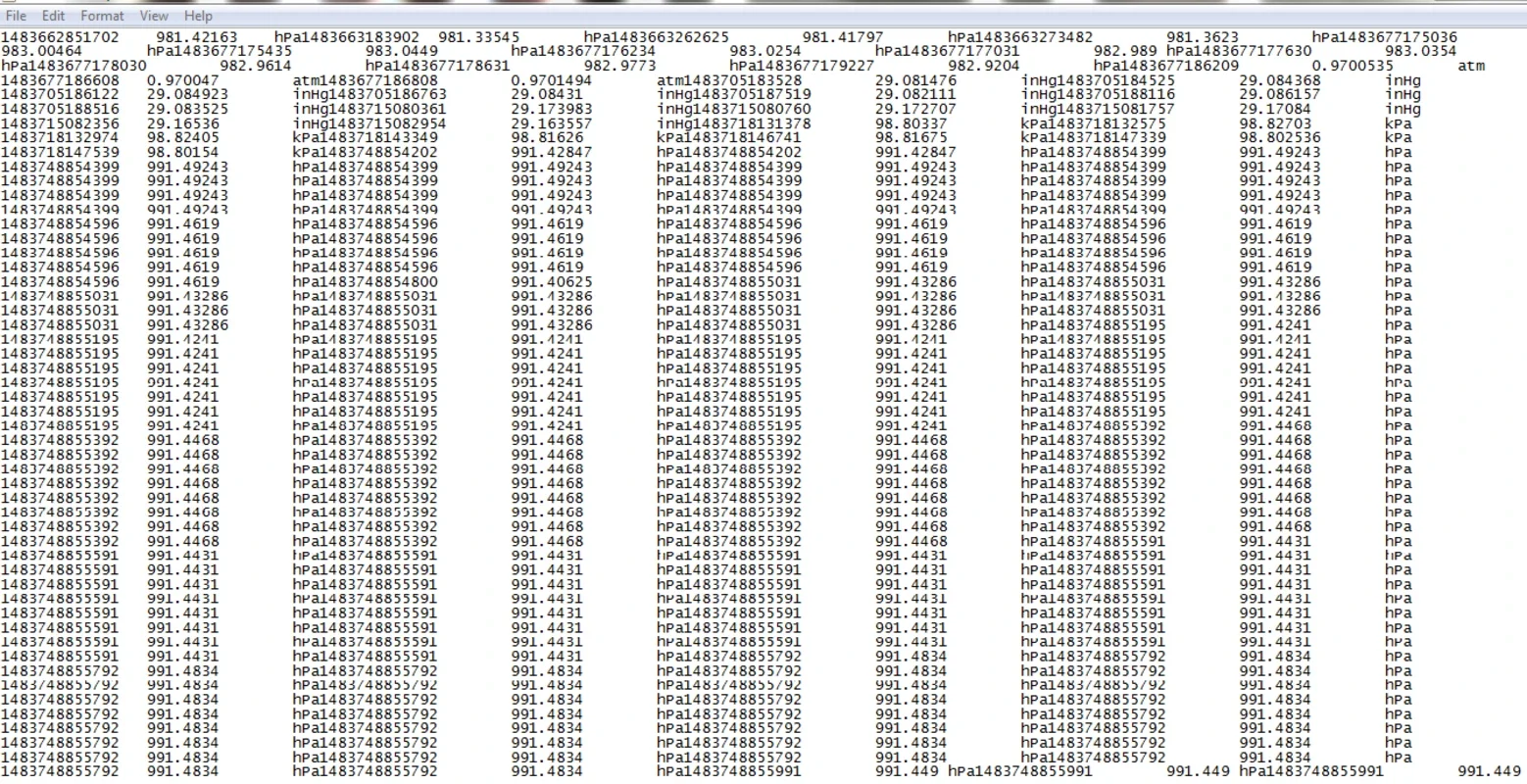Click the timestamp 1483662851702
Screen dimensions: 1527x784
click(60, 37)
